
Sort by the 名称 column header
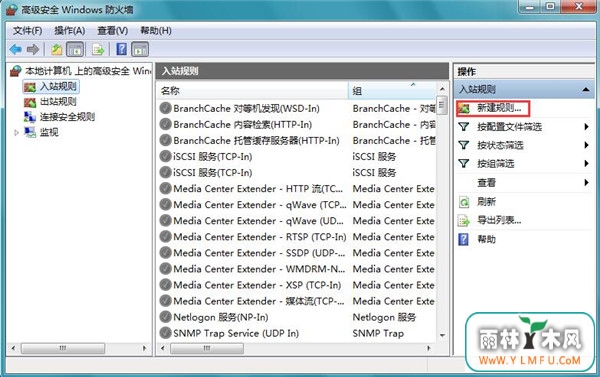pyautogui.click(x=253, y=91)
